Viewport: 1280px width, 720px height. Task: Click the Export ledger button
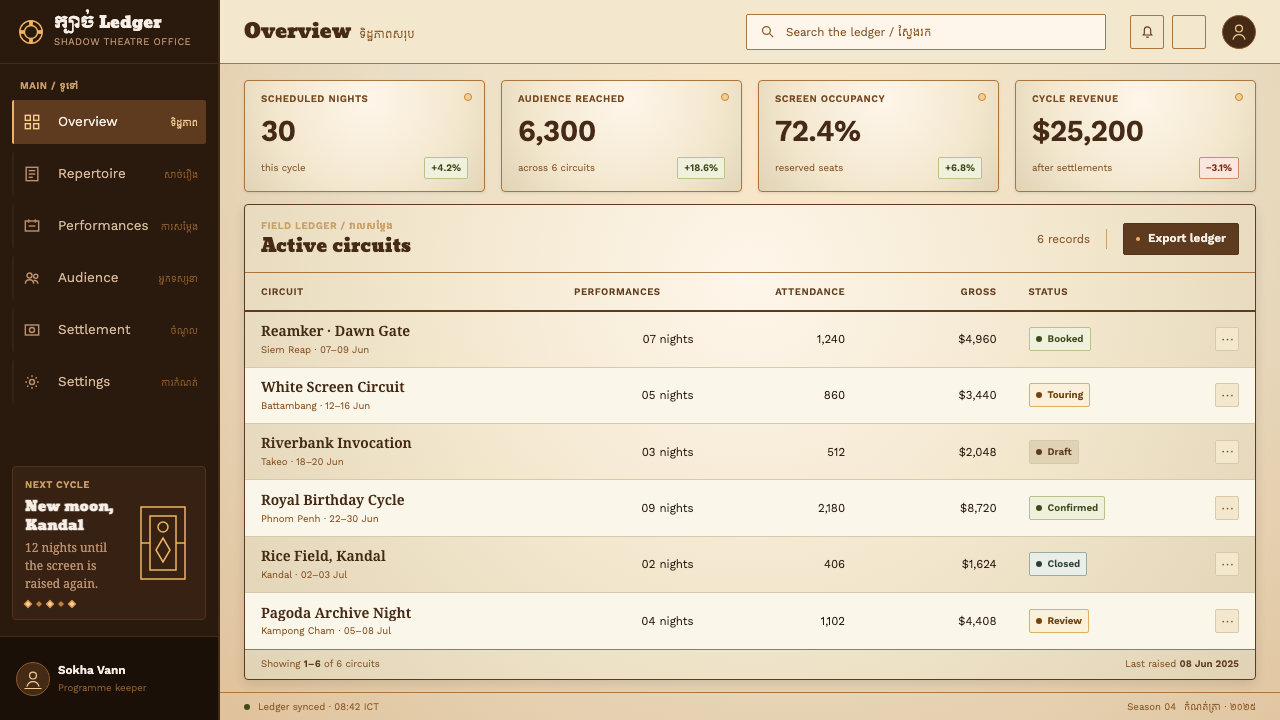pos(1181,239)
